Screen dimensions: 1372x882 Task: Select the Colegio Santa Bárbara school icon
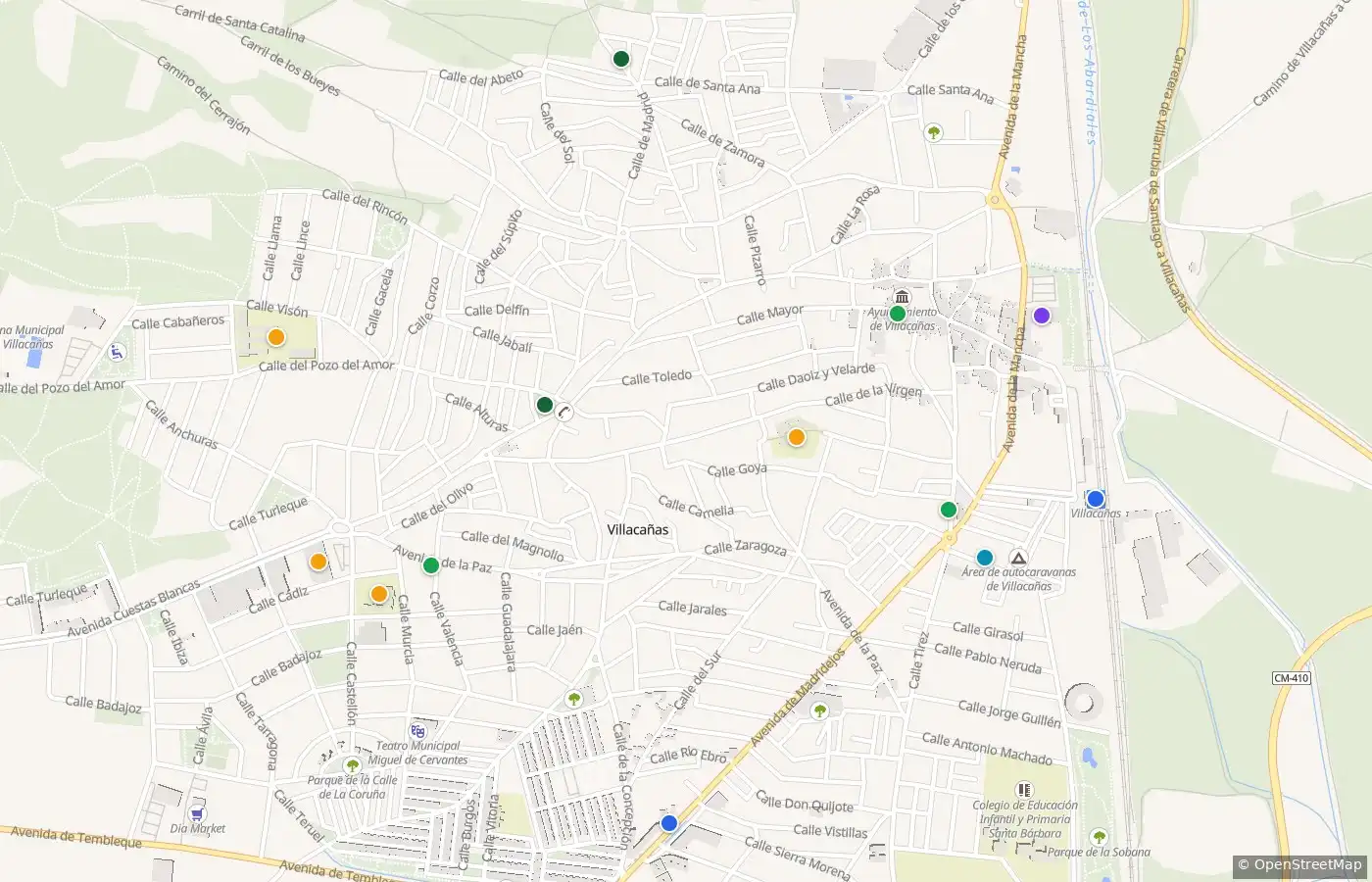click(x=1024, y=789)
